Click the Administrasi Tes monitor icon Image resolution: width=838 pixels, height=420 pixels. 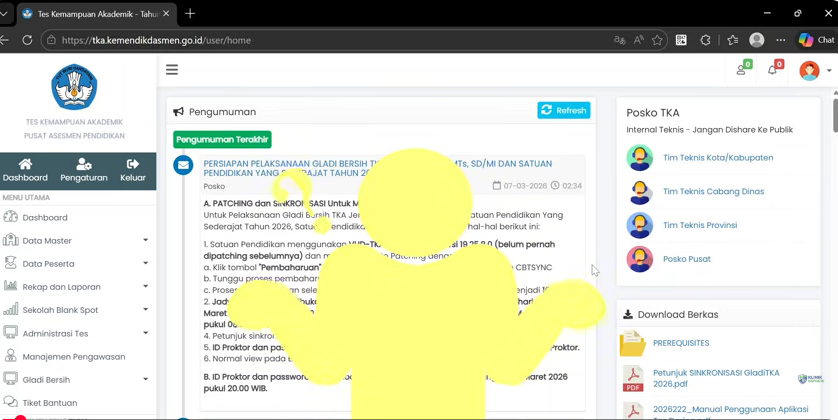11,332
